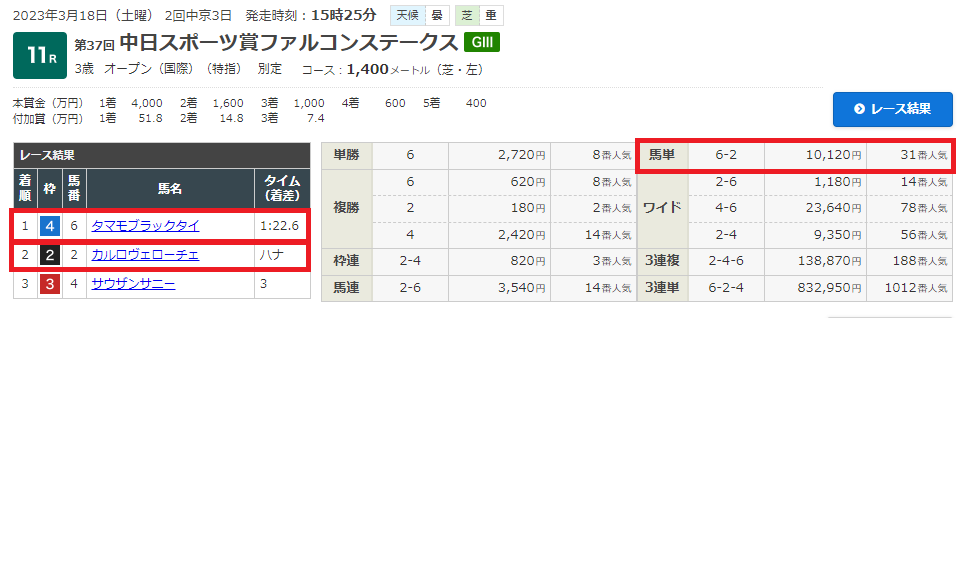
Task: Click the green 芝 turf label
Action: click(466, 16)
